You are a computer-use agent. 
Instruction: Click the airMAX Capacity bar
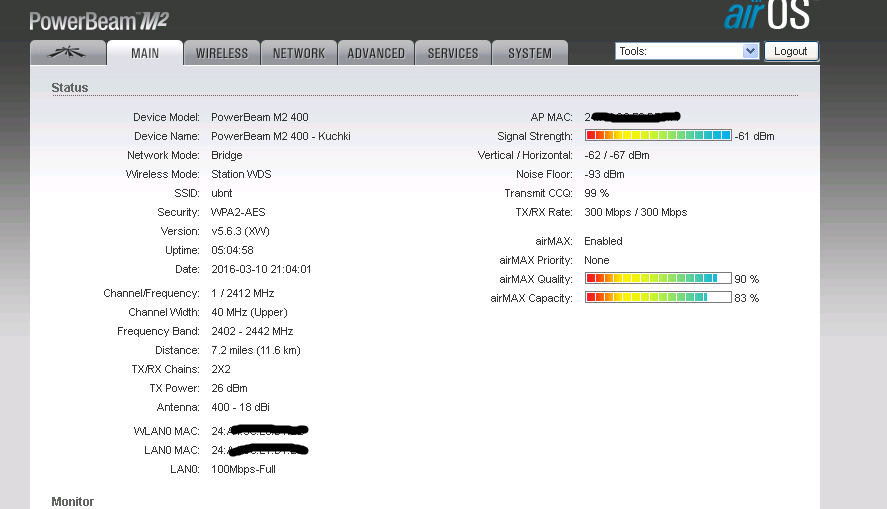coord(658,297)
